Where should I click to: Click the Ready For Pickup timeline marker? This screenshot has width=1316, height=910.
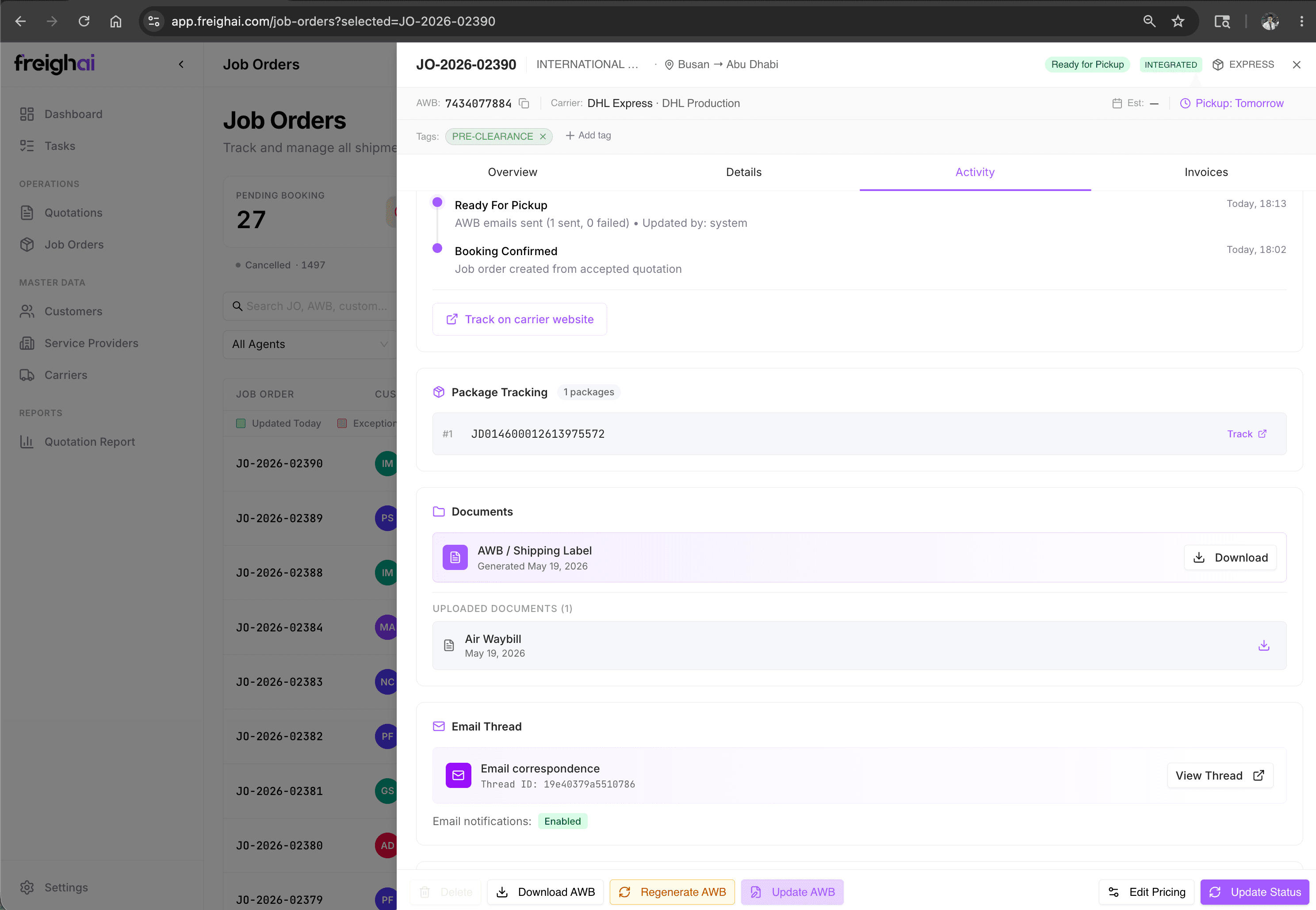tap(437, 202)
